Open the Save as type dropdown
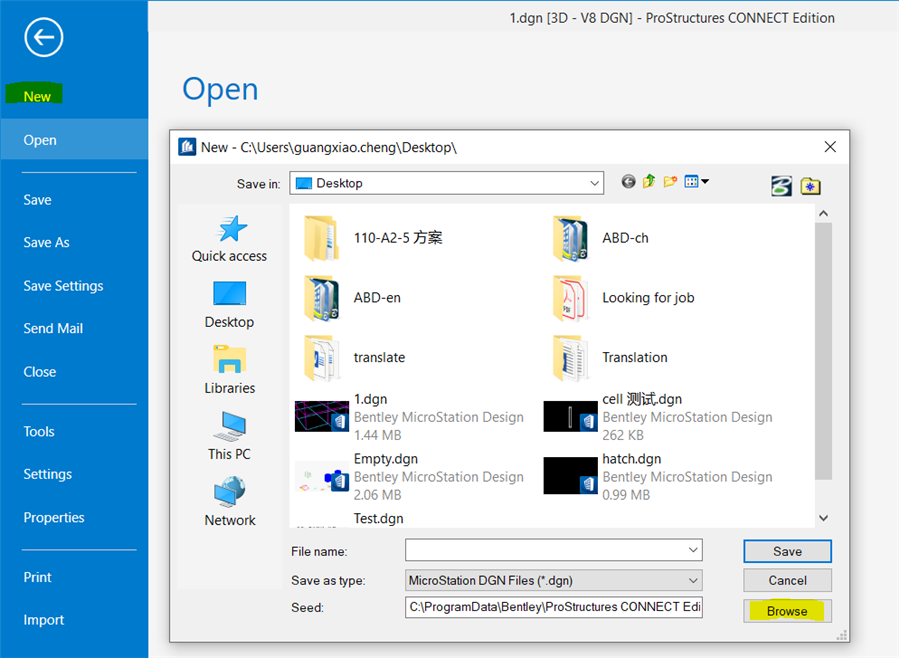Image resolution: width=899 pixels, height=658 pixels. (x=553, y=580)
